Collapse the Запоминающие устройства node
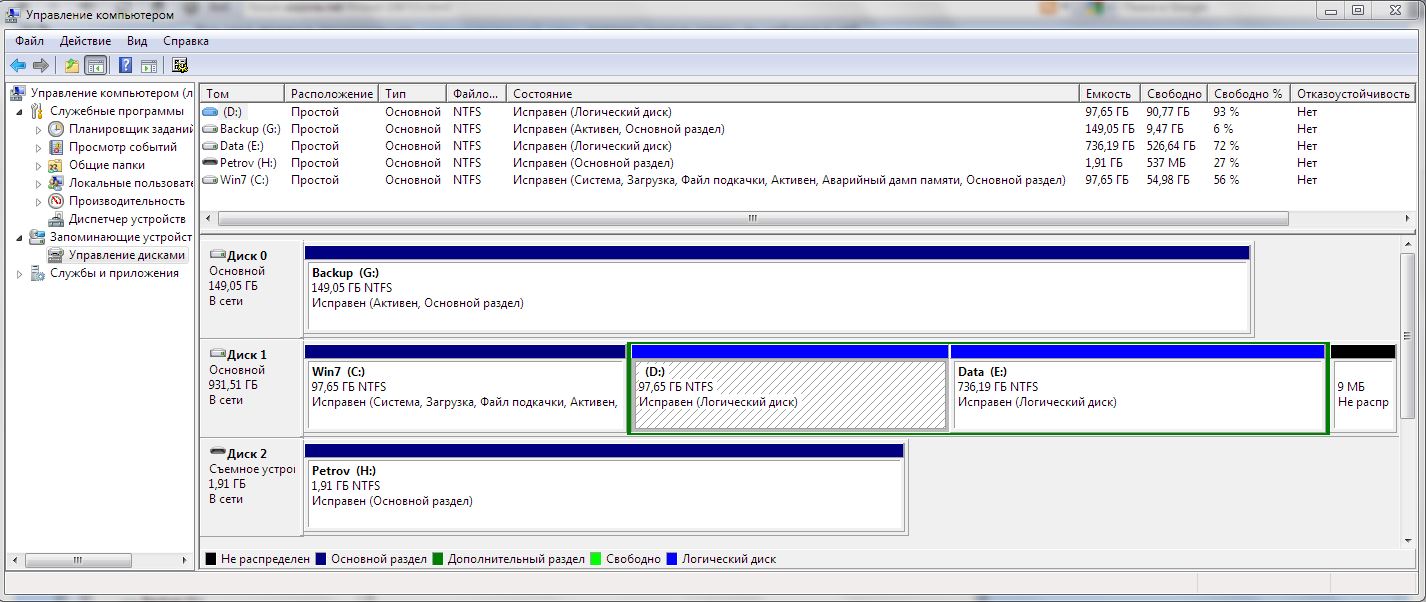Screen dimensions: 1426x602 tap(20, 237)
